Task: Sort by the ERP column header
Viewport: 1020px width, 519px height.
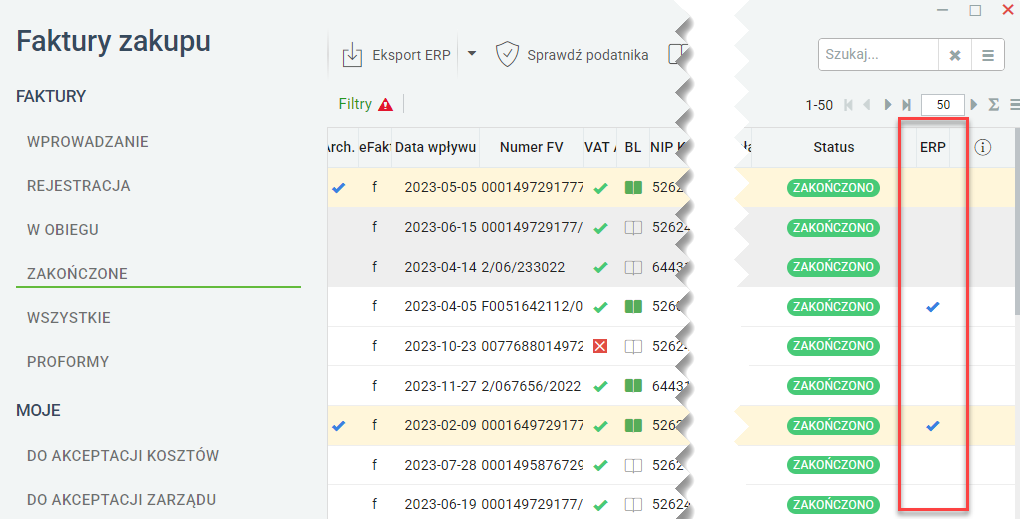Action: point(932,148)
